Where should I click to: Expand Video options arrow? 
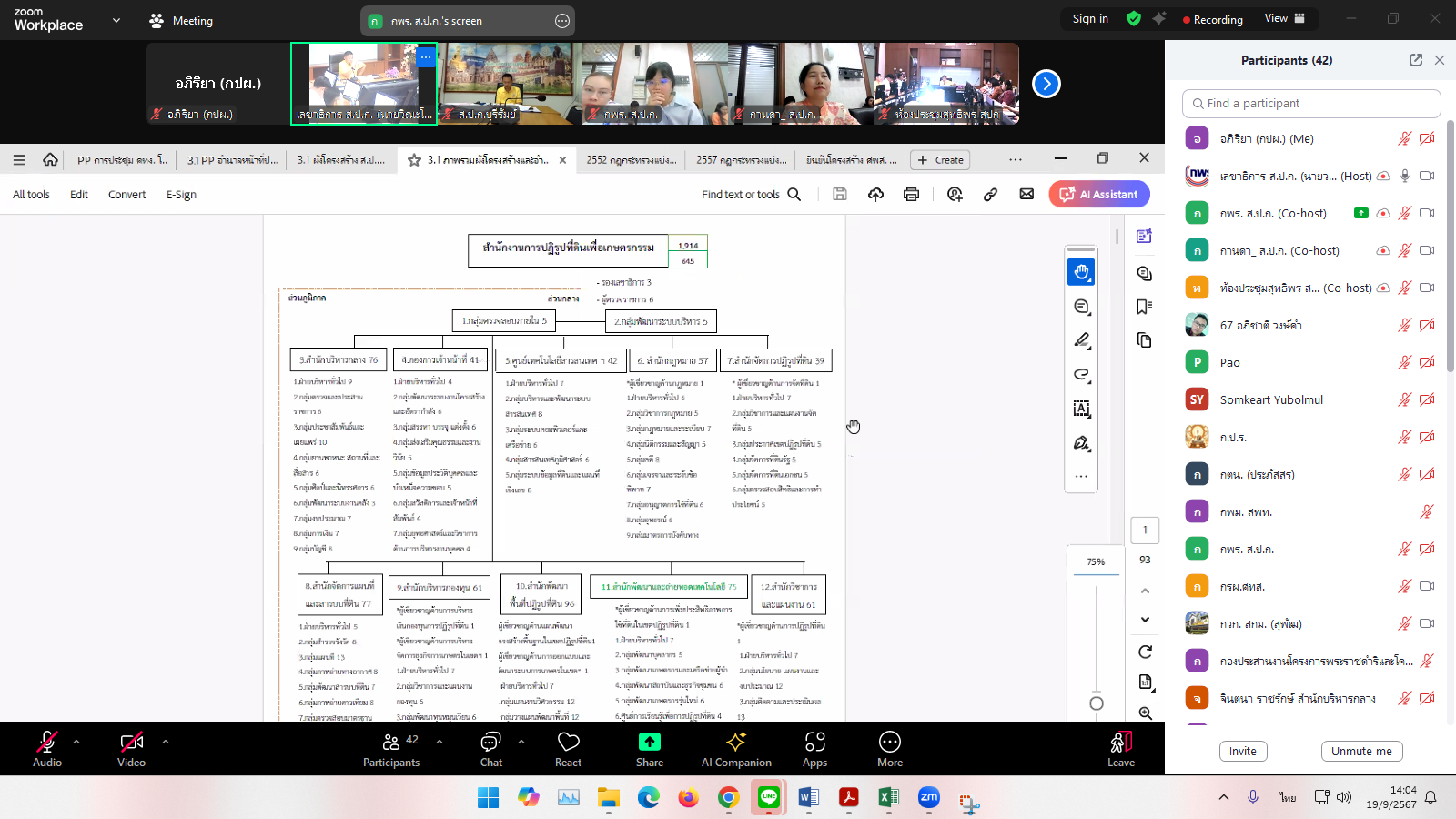pos(166,742)
